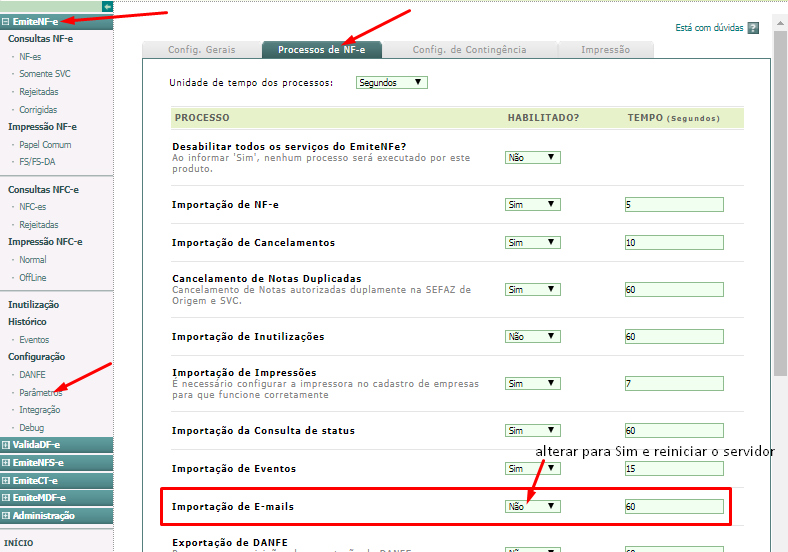Open the Importação de Impressões enabled dropdown
This screenshot has height=552, width=788.
point(533,384)
